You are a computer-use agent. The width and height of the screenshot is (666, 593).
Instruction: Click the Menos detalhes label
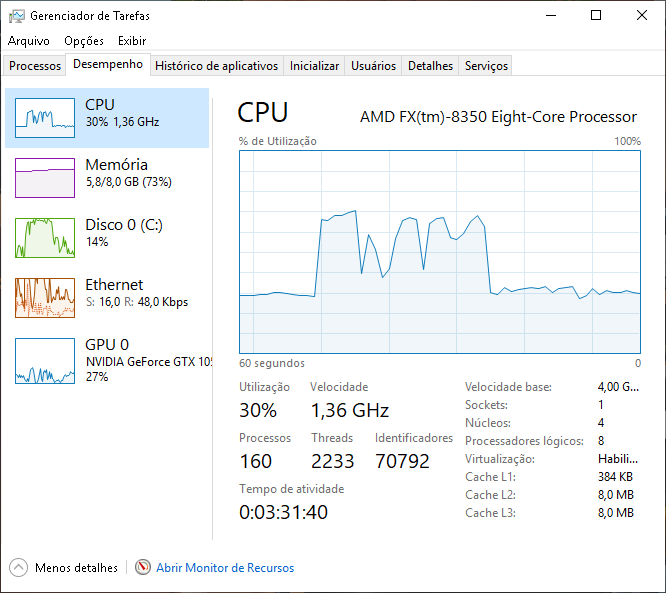click(76, 568)
